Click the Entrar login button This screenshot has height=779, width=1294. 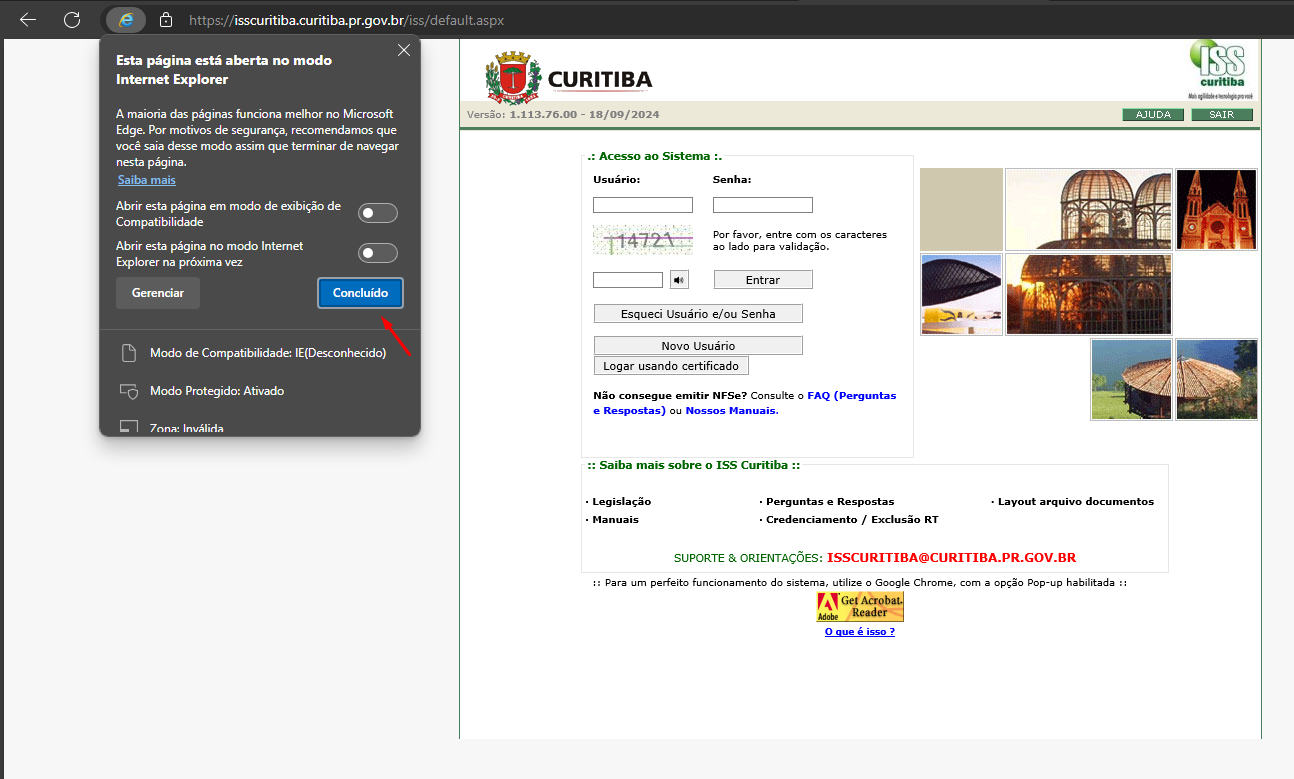point(763,280)
